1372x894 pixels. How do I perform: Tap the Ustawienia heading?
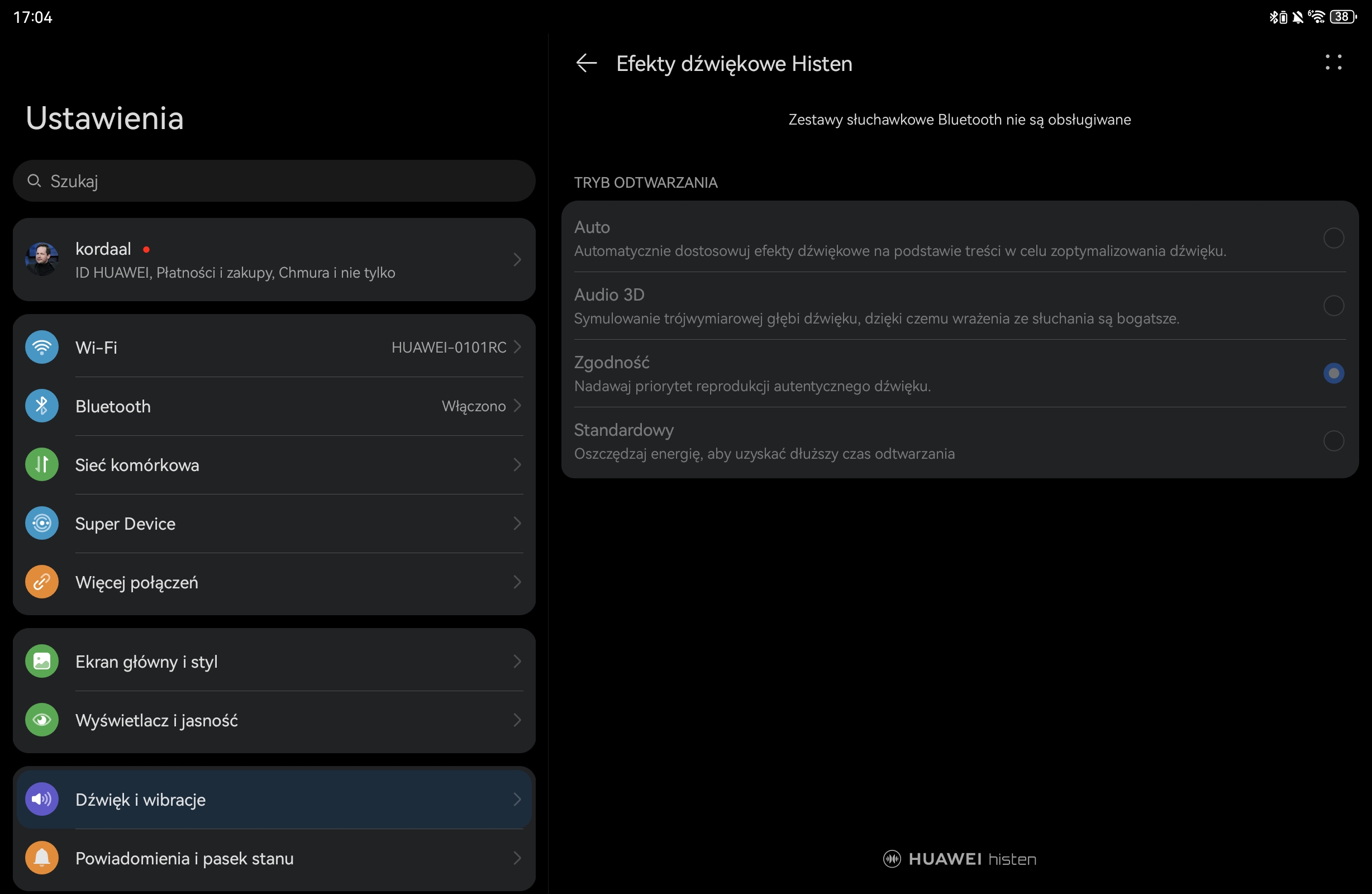click(x=104, y=118)
